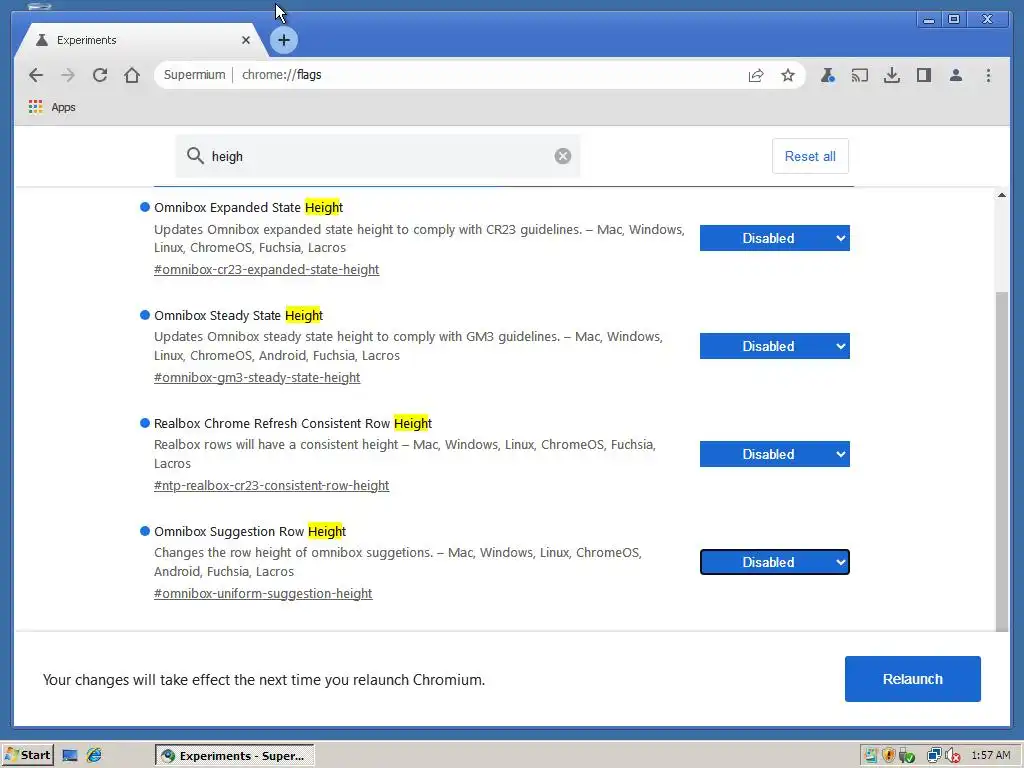Viewport: 1024px width, 768px height.
Task: Launch Internet Explorer from quick launch
Action: (94, 756)
